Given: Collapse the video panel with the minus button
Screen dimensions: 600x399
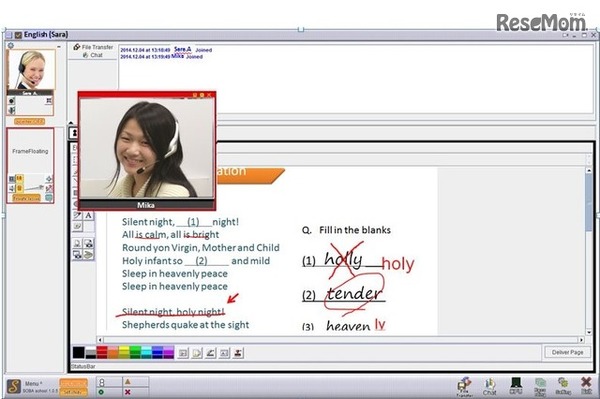Looking at the screenshot, I should [x=59, y=46].
